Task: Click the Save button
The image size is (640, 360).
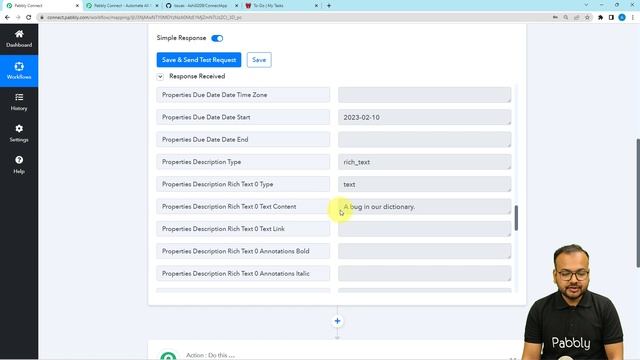Action: (259, 60)
